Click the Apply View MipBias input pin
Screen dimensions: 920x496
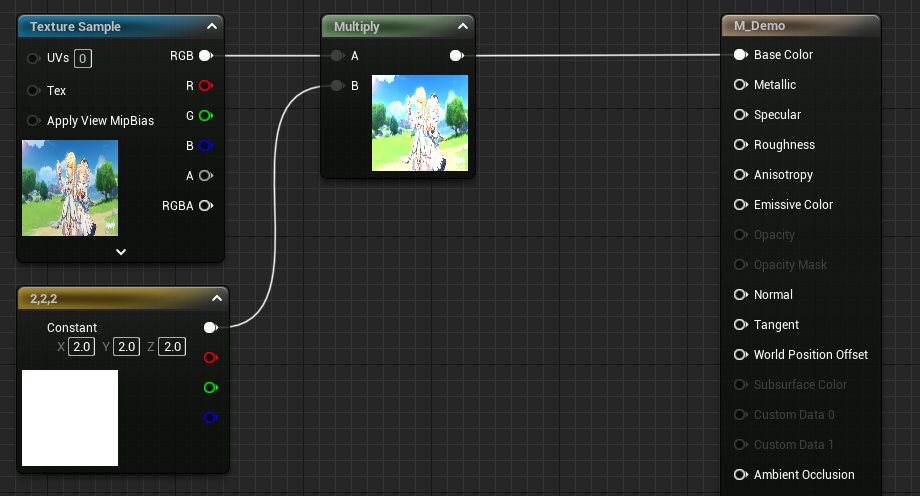point(34,121)
